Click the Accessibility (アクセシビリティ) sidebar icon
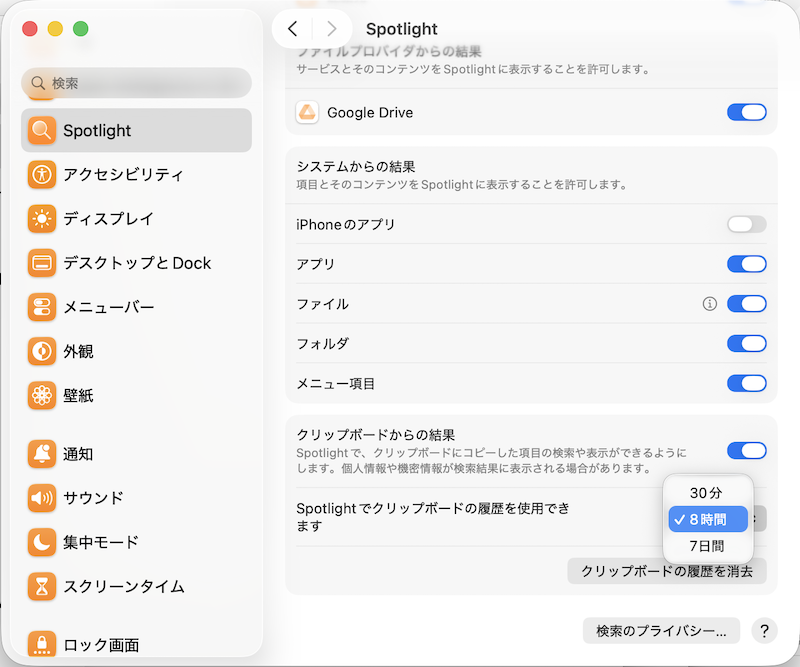Screen dimensions: 800x667 [42, 174]
